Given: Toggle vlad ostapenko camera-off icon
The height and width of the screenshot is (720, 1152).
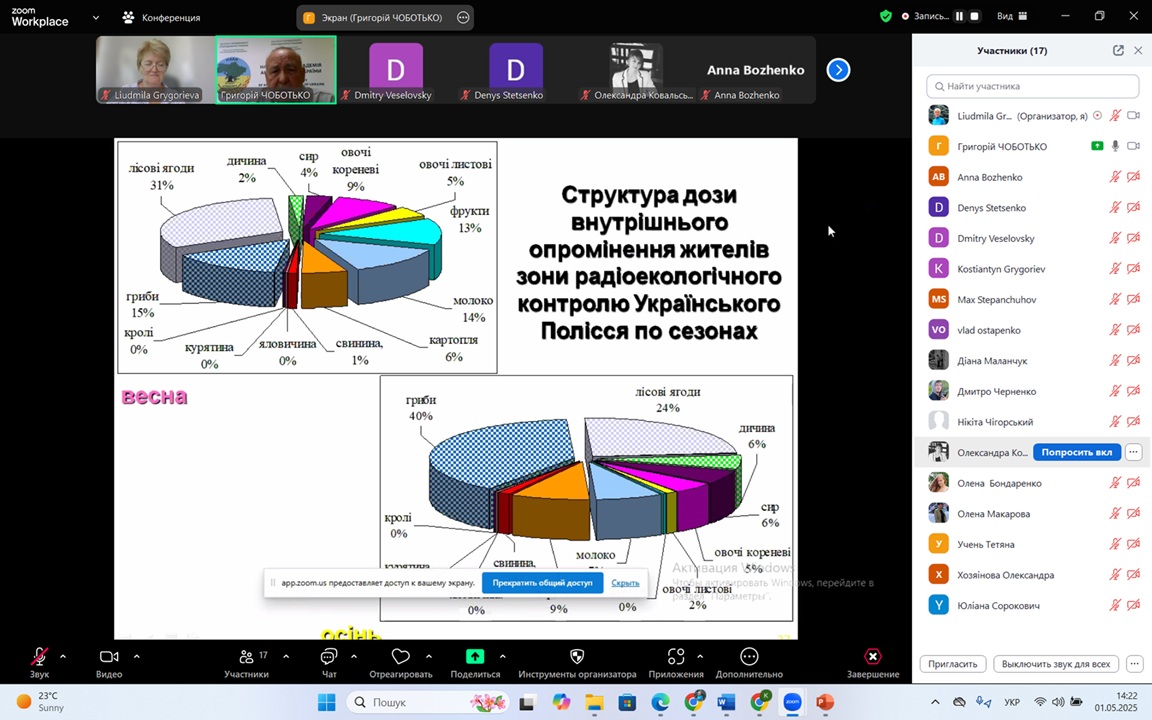Looking at the screenshot, I should 1134,330.
